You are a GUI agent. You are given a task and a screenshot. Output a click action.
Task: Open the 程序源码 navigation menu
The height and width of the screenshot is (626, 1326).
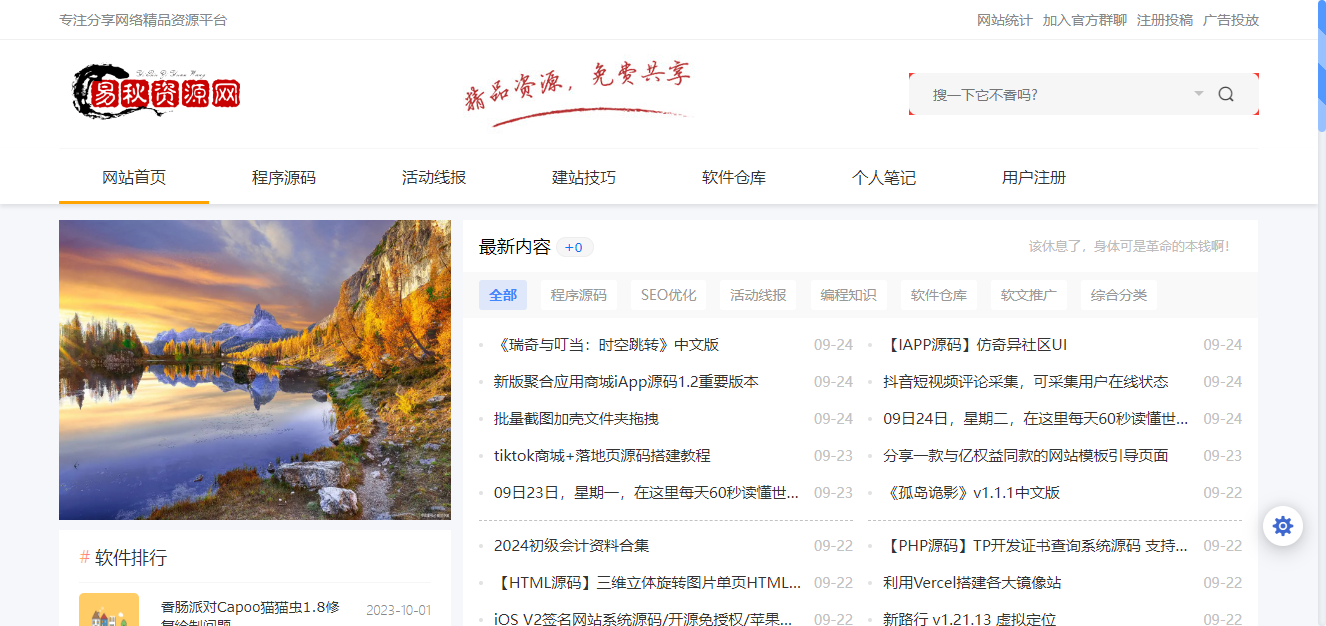(x=284, y=178)
